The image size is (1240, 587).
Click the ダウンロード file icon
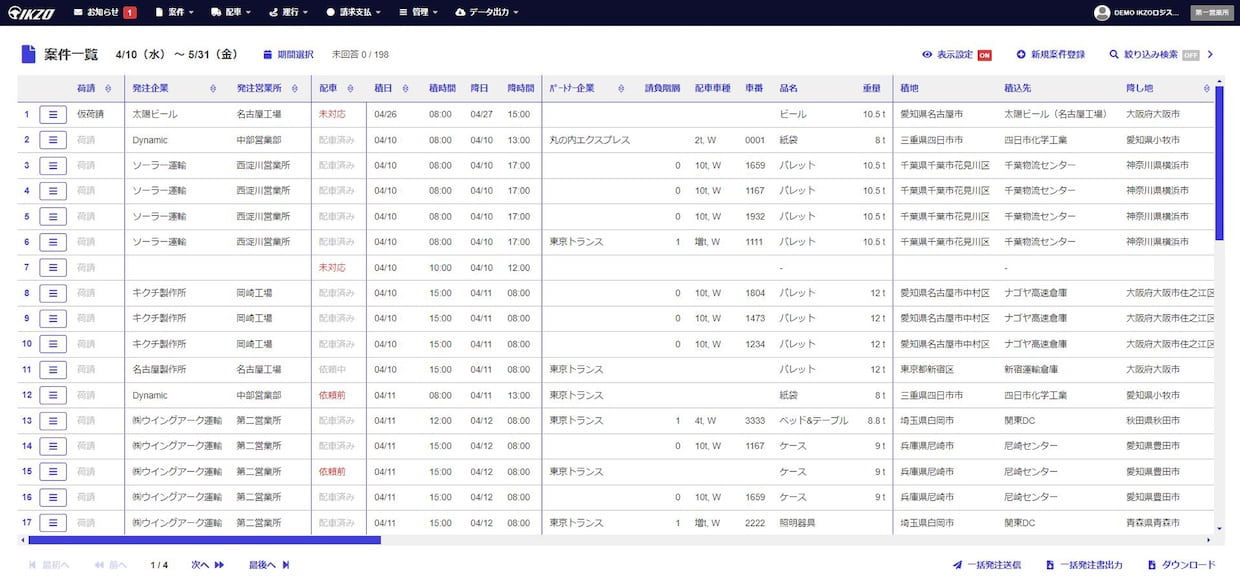(1152, 565)
